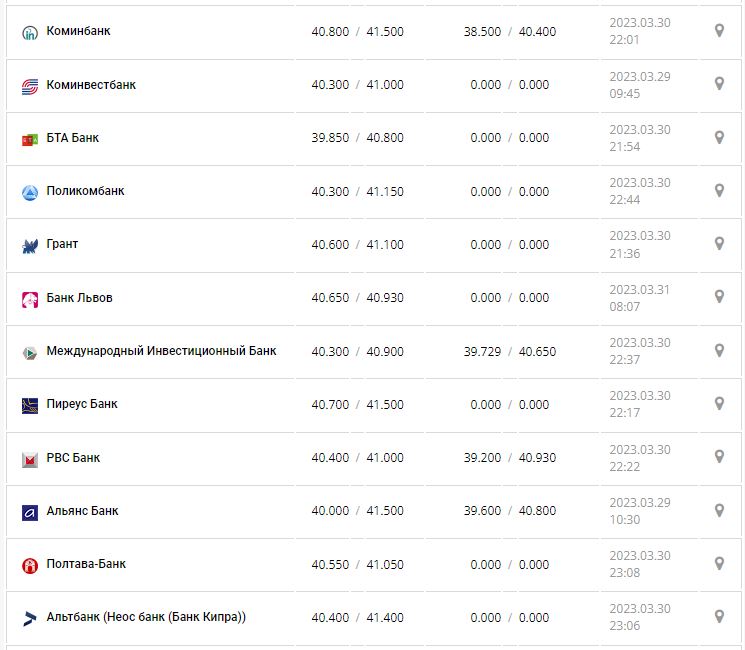Click the Полтава-Банк logo icon
Image resolution: width=745 pixels, height=650 pixels.
point(29,565)
